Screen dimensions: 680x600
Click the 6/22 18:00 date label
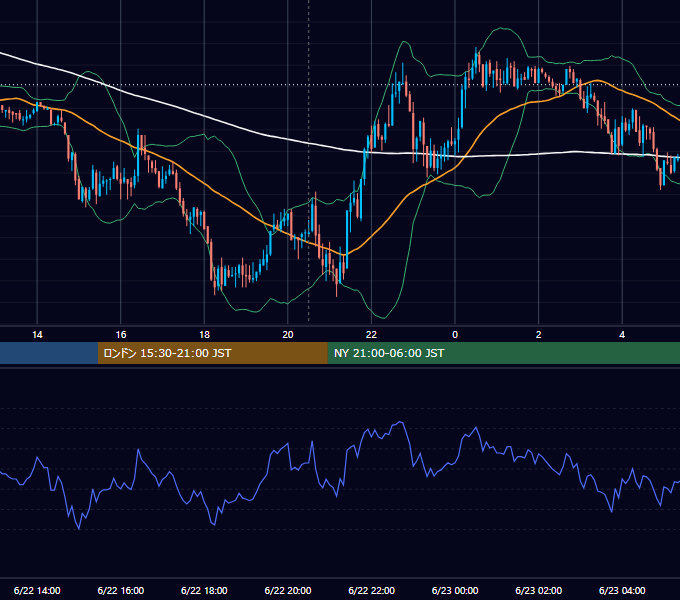(204, 590)
